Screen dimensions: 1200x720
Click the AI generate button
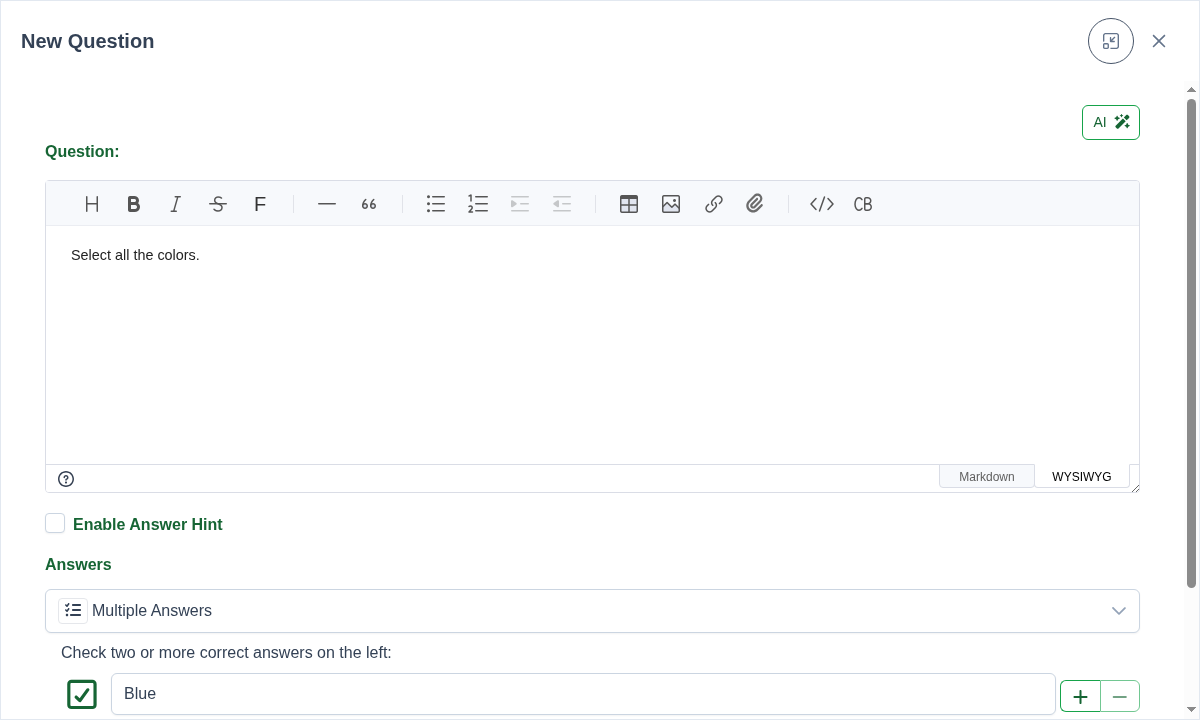(1111, 122)
